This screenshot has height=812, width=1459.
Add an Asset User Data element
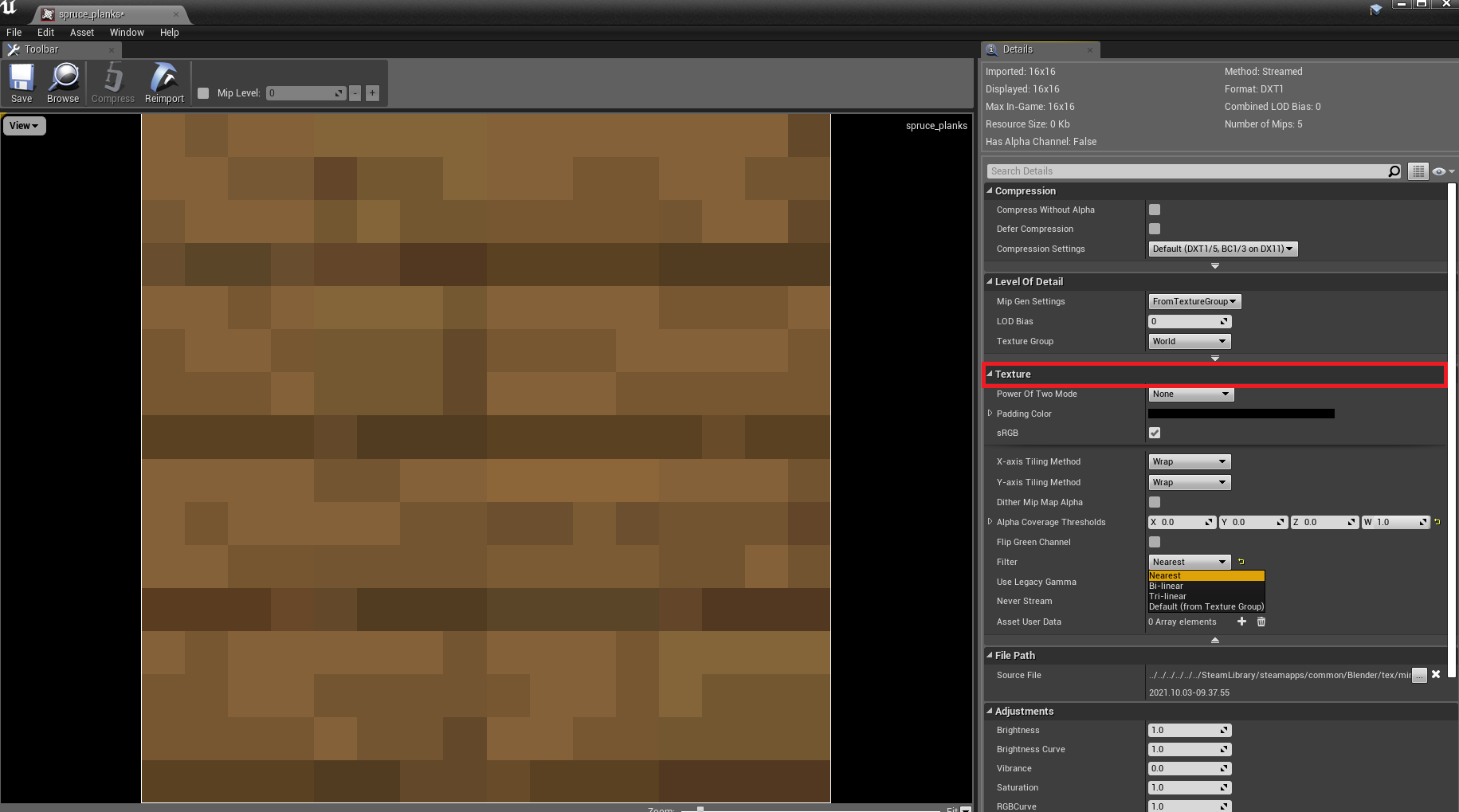click(x=1241, y=622)
